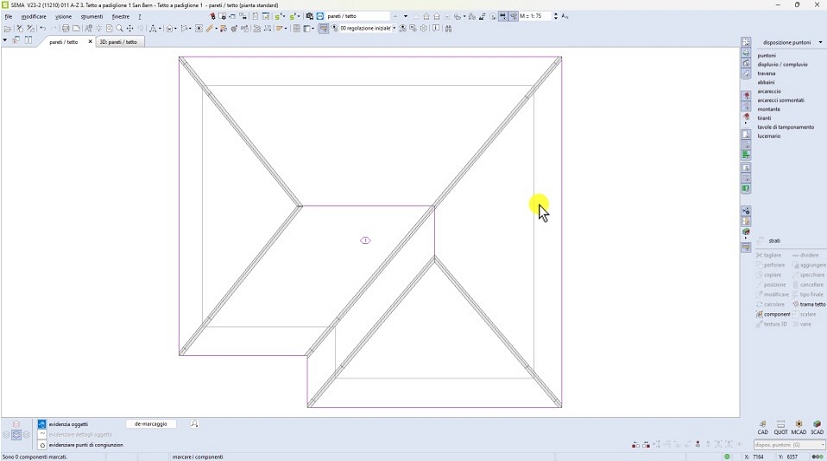Click the scale field 'M = 1:75'

pos(537,17)
